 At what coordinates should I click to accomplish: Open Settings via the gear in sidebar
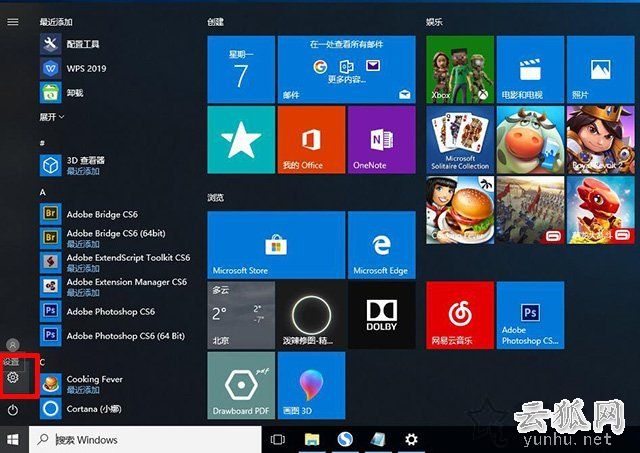pyautogui.click(x=13, y=378)
